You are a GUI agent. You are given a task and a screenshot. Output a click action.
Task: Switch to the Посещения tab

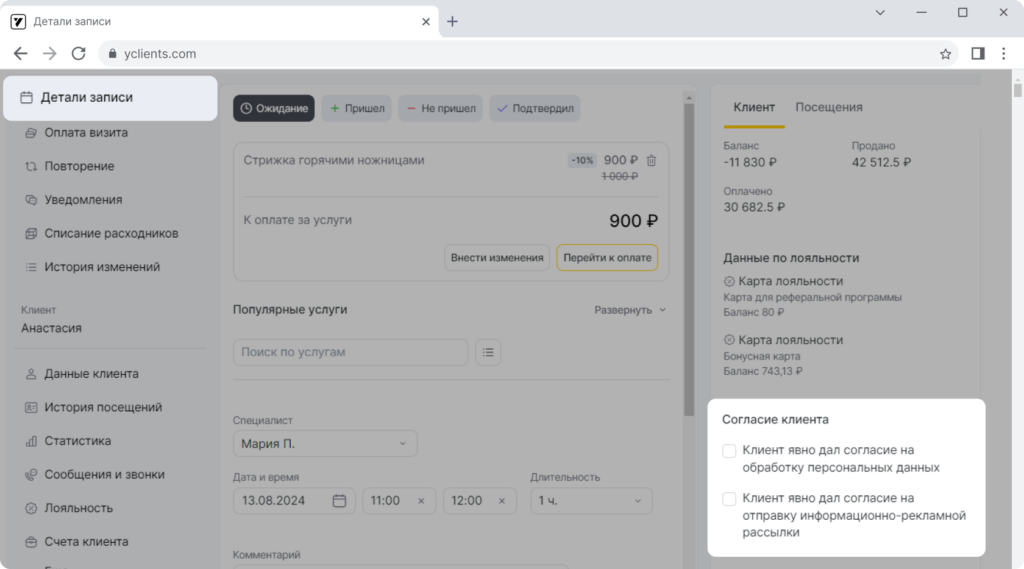pos(829,107)
